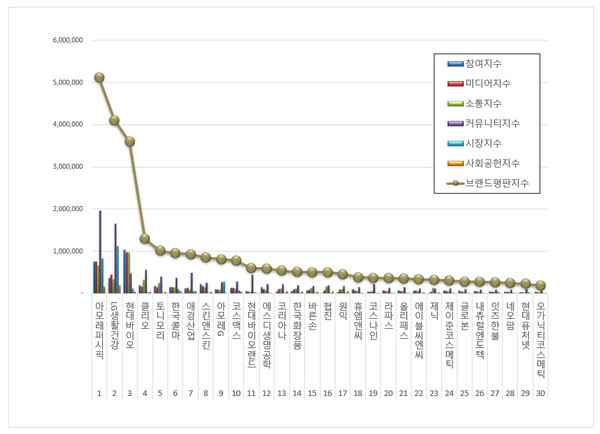The width and height of the screenshot is (600, 434).
Task: Click the 미디어지수 red legend swatch
Action: (453, 83)
